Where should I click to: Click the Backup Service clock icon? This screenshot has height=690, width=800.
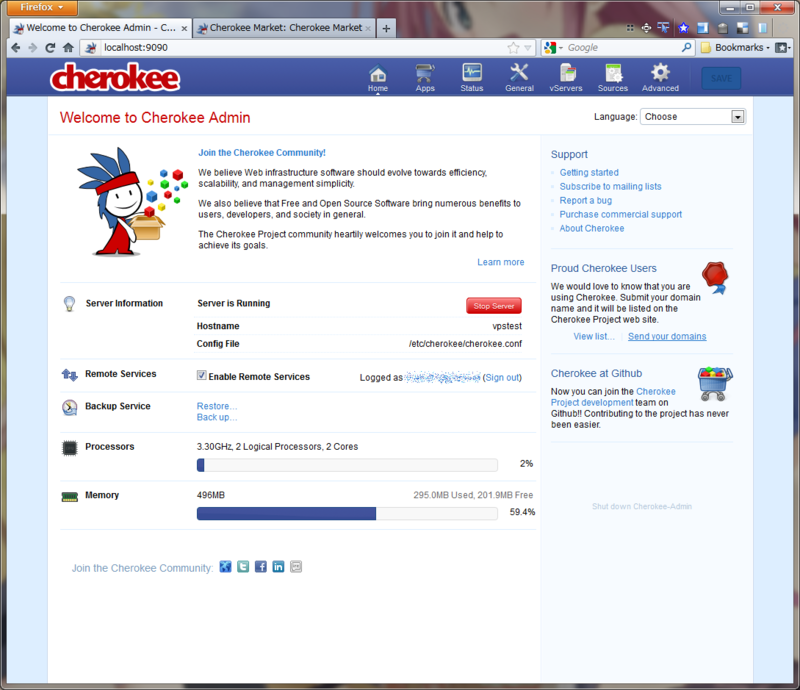pyautogui.click(x=69, y=407)
